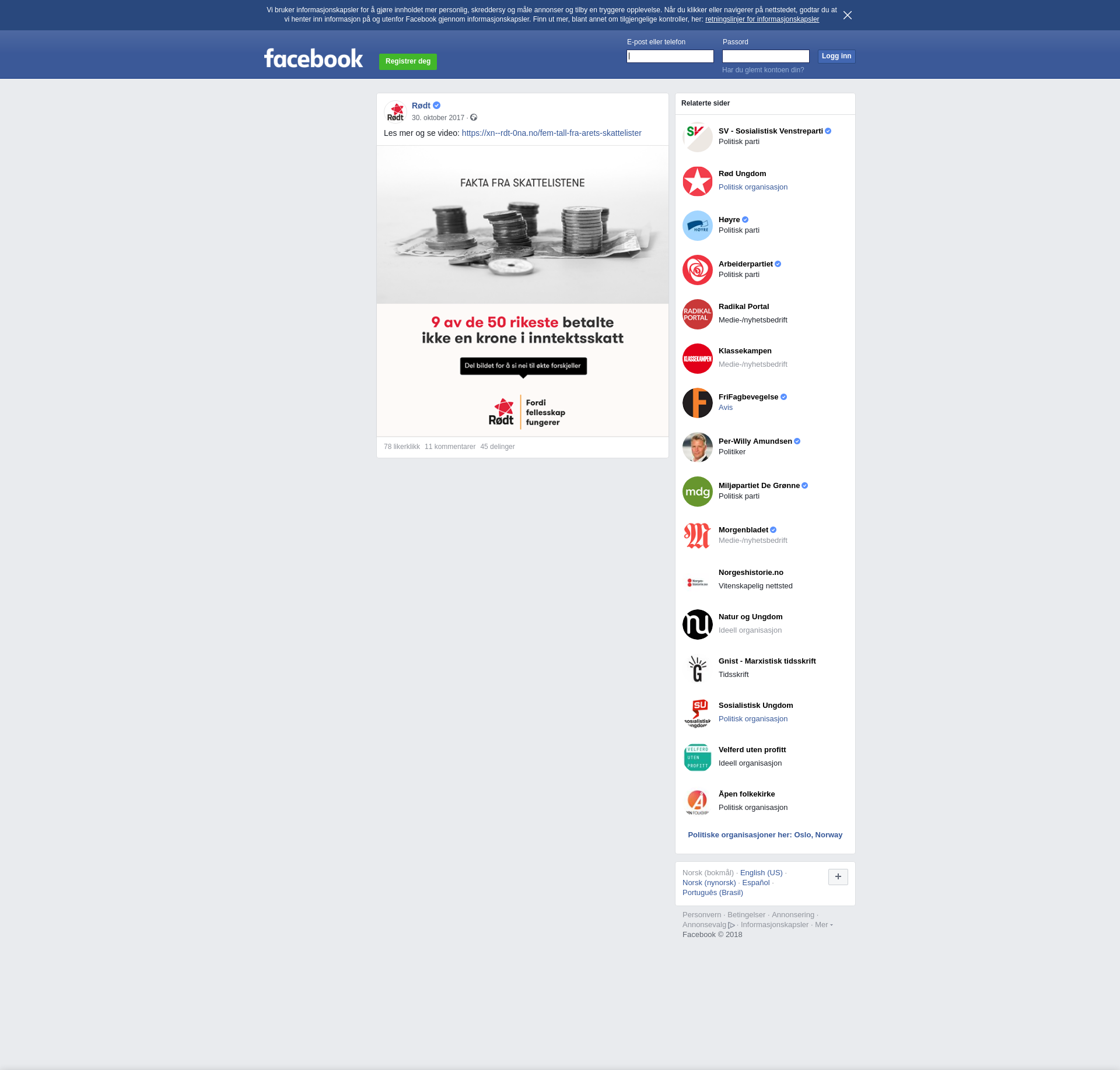
Task: Open Klassekampen page name link
Action: [745, 351]
